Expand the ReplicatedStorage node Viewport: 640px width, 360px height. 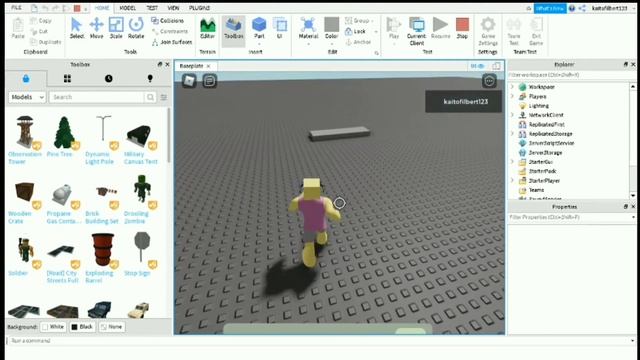[513, 134]
